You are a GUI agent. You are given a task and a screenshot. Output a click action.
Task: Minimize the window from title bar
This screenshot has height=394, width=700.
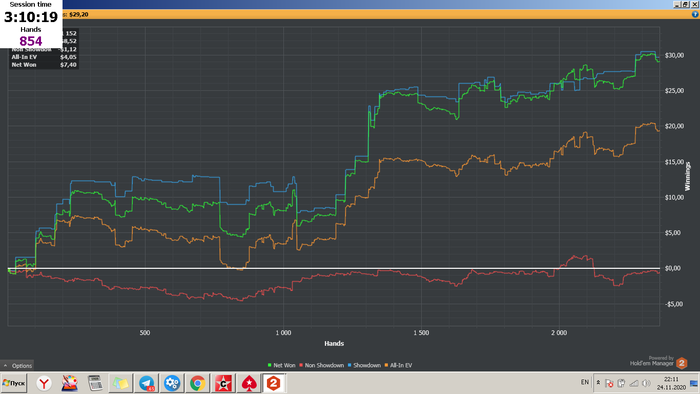coord(677,4)
